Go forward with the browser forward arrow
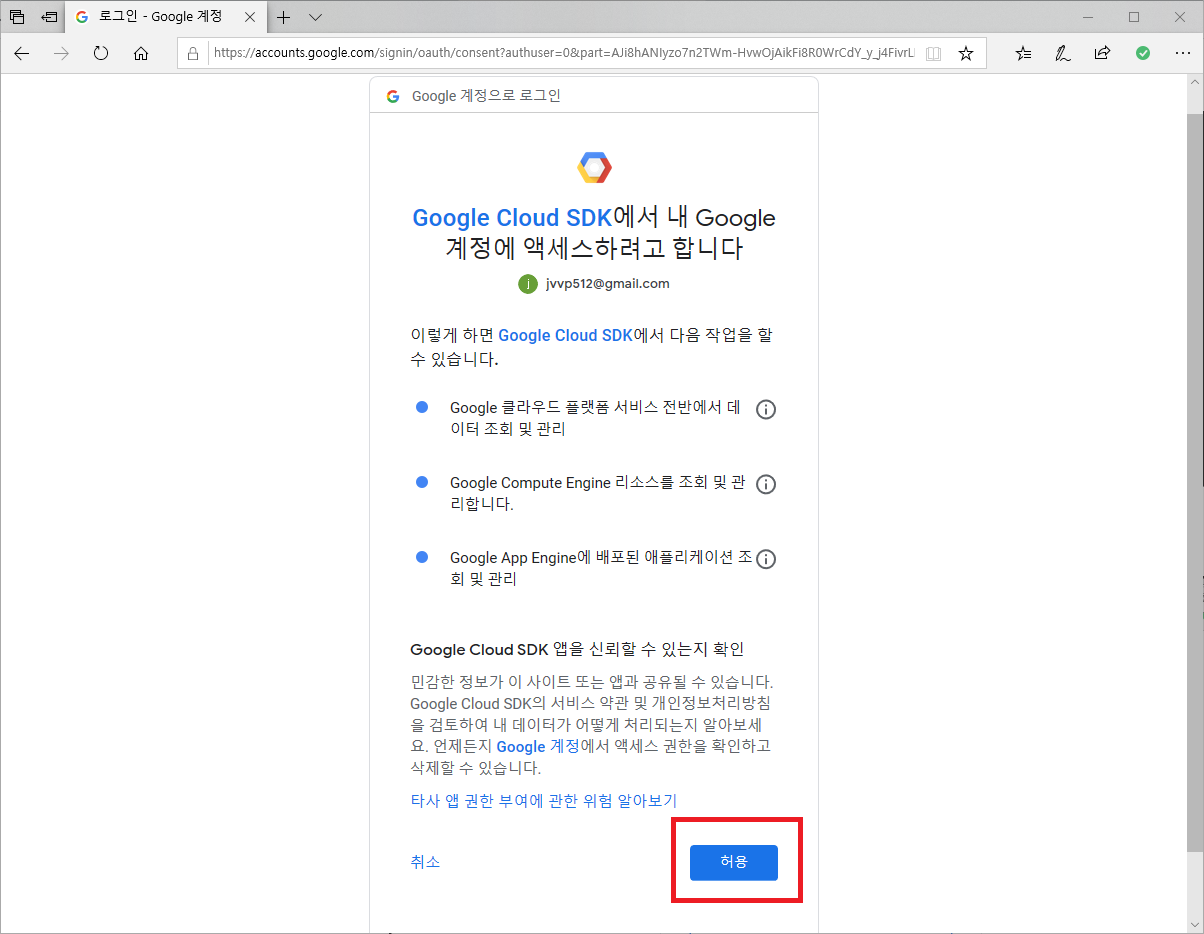The width and height of the screenshot is (1204, 934). 62,54
